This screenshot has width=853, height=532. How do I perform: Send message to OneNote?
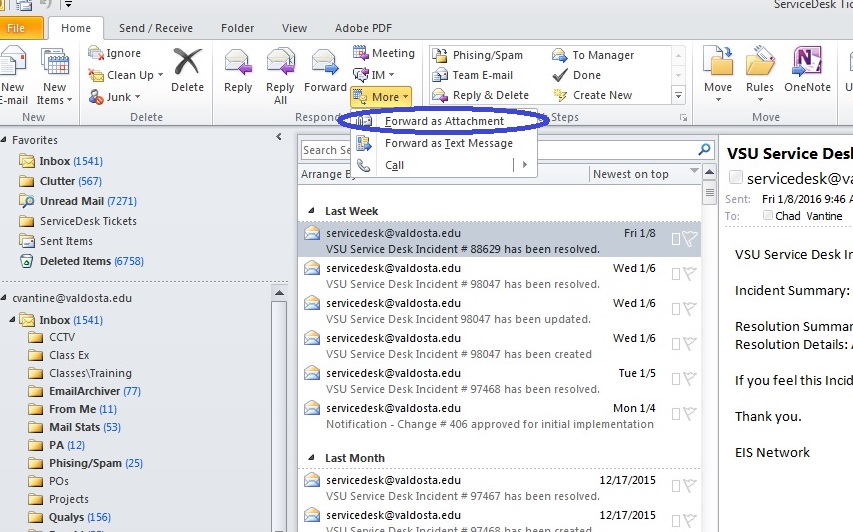807,70
